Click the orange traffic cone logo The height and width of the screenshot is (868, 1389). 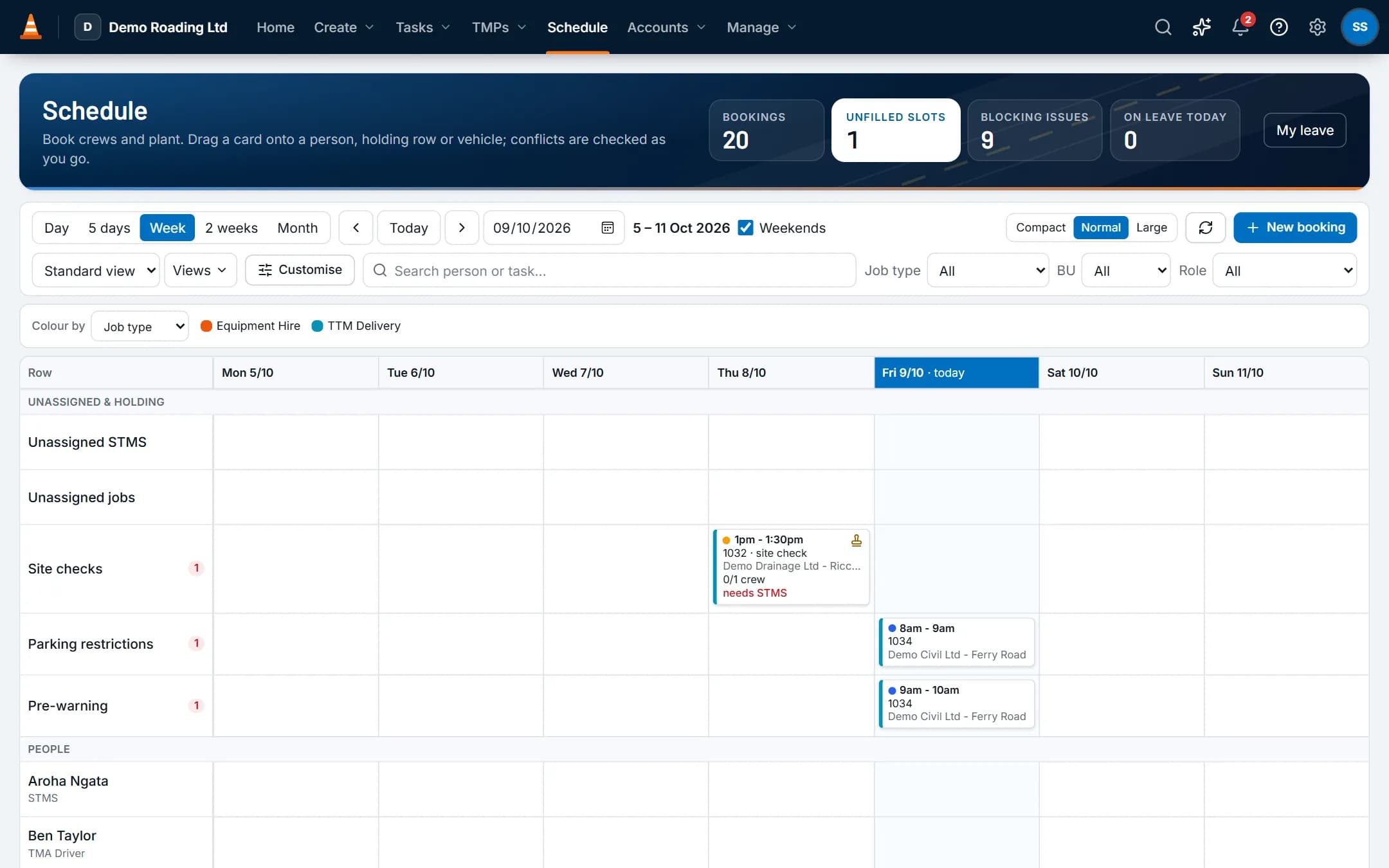click(x=31, y=27)
